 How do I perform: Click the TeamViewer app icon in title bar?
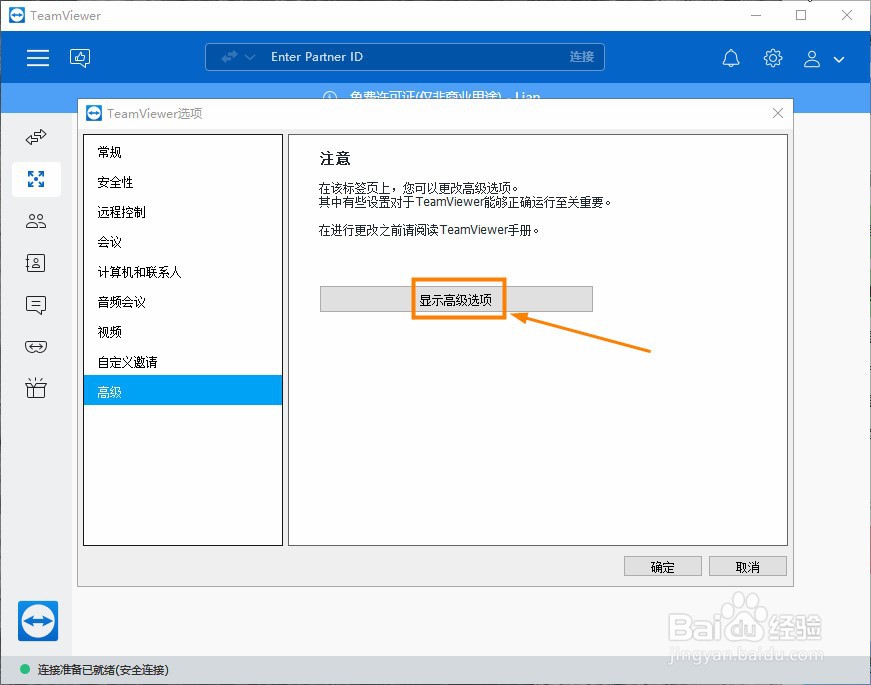pos(17,16)
